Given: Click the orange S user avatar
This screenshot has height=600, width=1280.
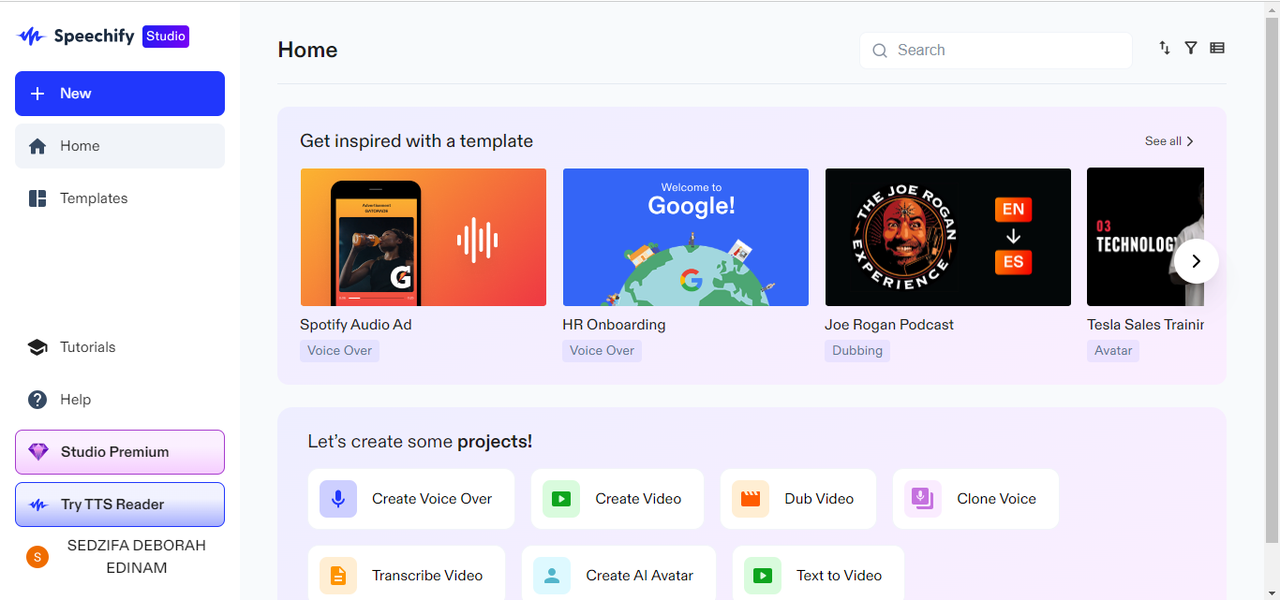Looking at the screenshot, I should coord(37,557).
